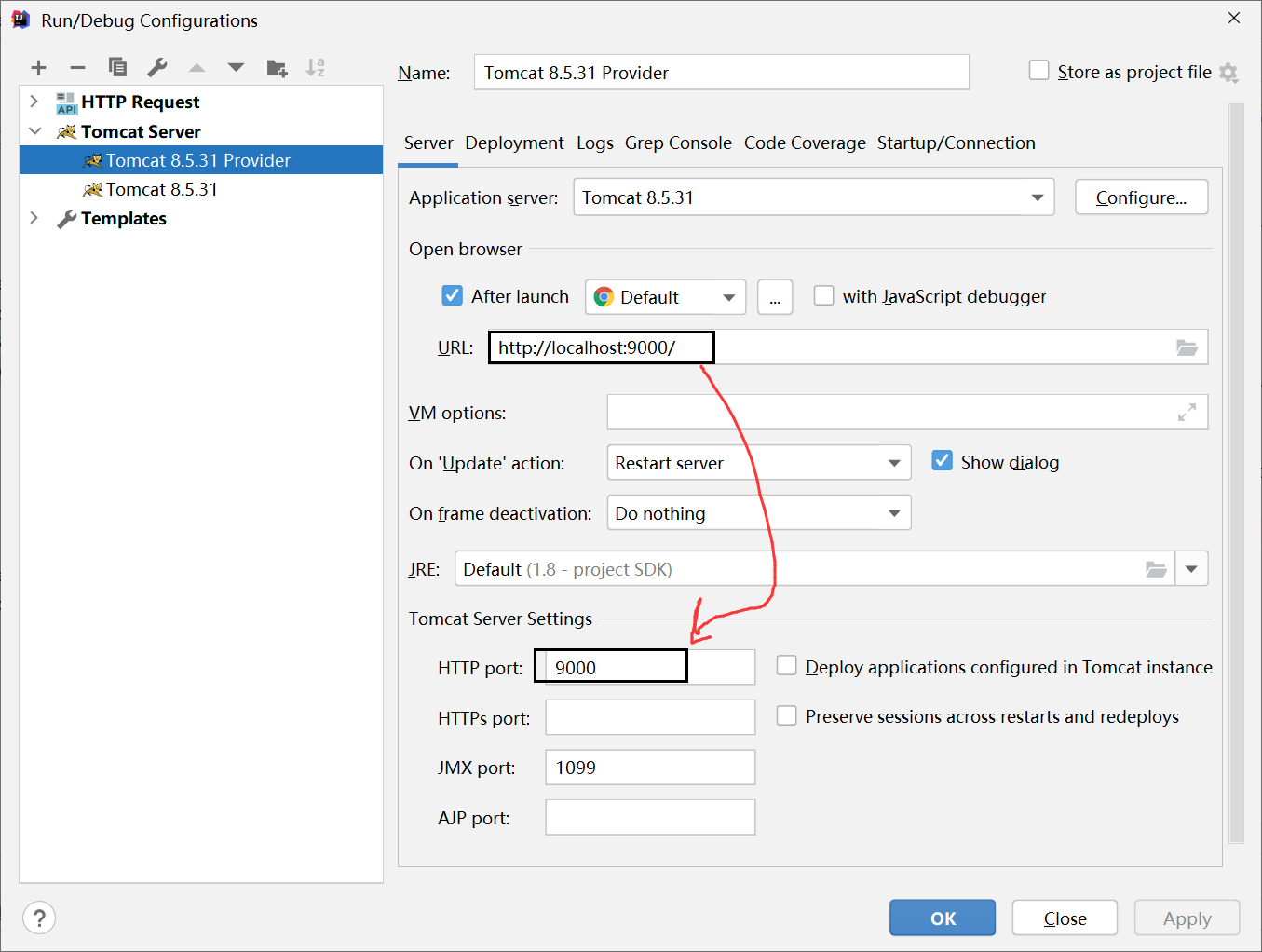Create a new folder for configurations
1262x952 pixels.
pyautogui.click(x=277, y=67)
